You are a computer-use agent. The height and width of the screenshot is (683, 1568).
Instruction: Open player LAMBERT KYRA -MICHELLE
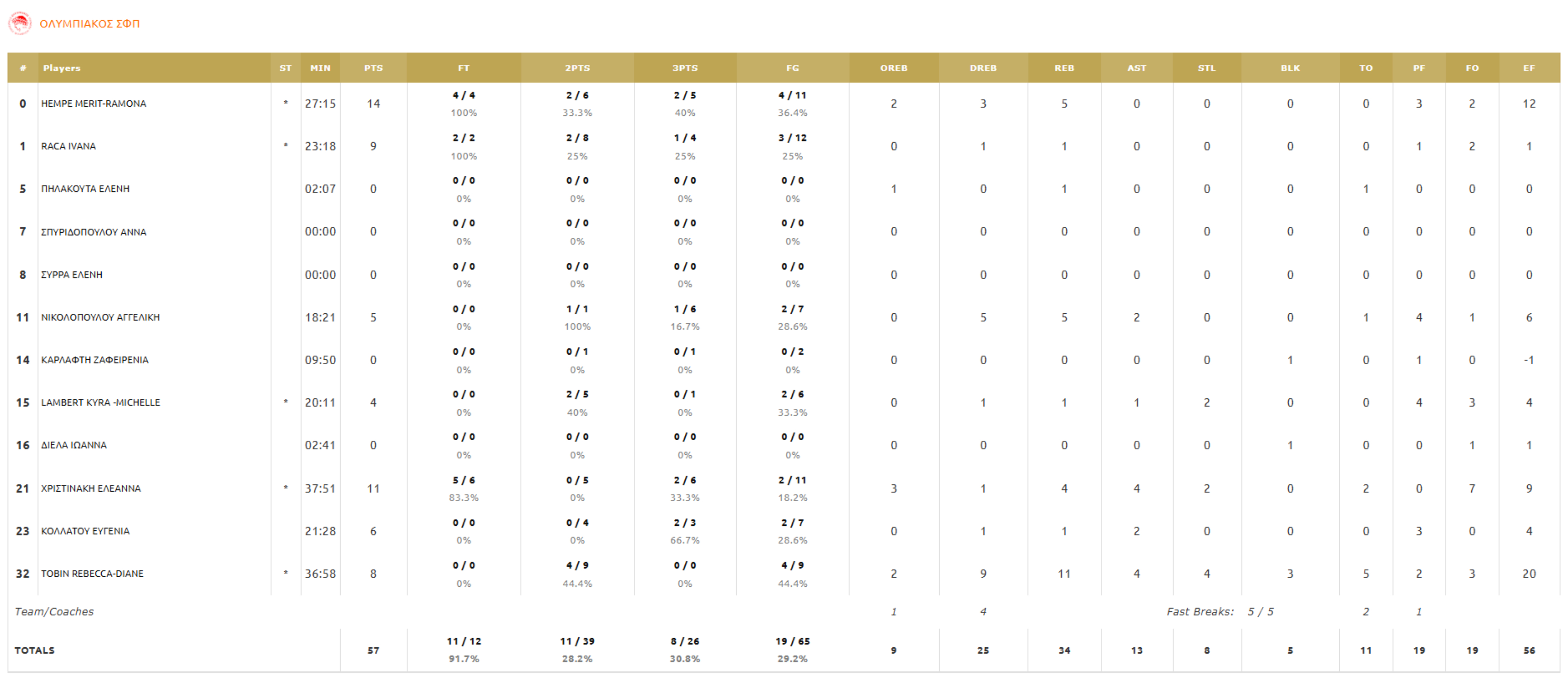(x=101, y=403)
